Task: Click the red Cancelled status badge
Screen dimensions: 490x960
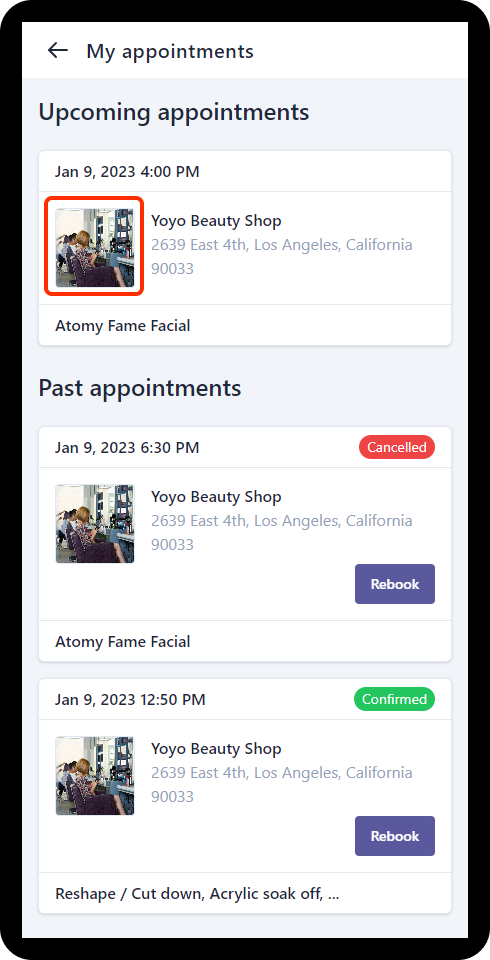Action: 397,447
